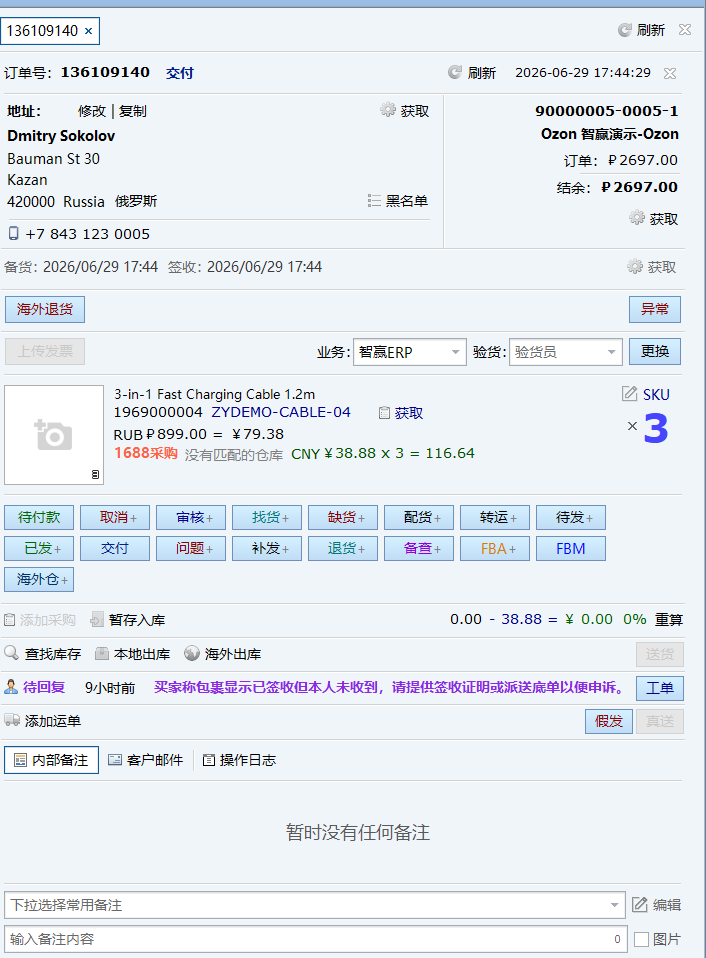Image resolution: width=706 pixels, height=958 pixels.
Task: Click the 待付款 status button
Action: click(x=39, y=517)
